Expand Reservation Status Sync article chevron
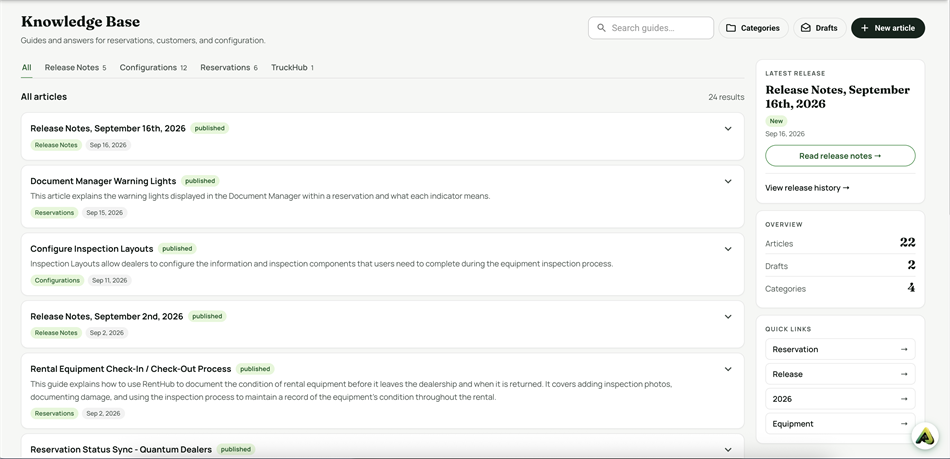 click(728, 449)
